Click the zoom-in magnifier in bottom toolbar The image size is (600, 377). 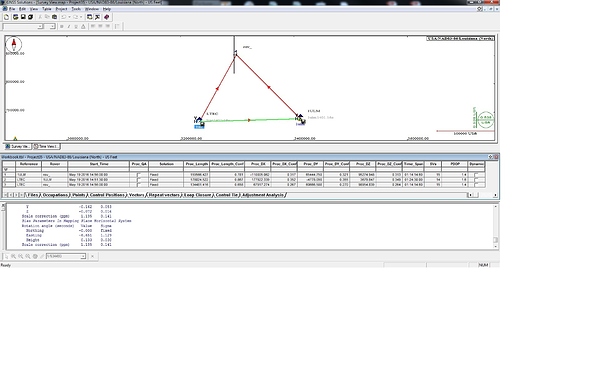(x=13, y=256)
